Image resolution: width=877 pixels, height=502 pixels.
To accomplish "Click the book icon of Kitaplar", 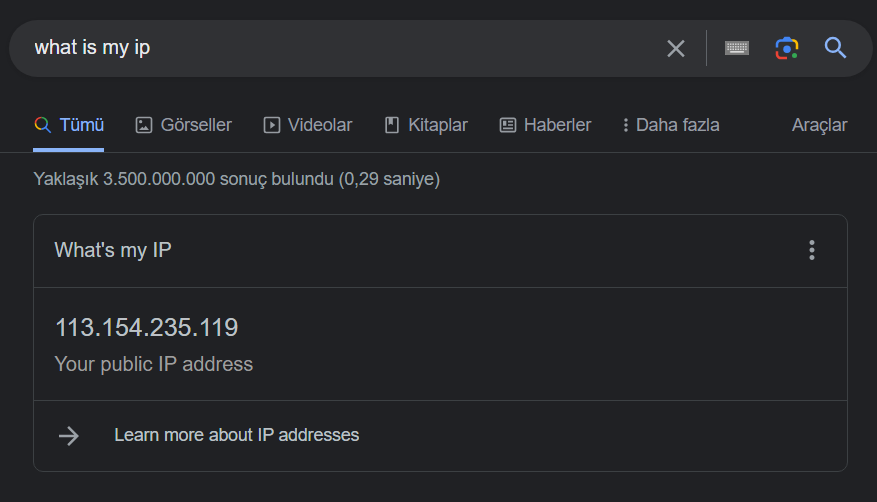I will pos(392,125).
